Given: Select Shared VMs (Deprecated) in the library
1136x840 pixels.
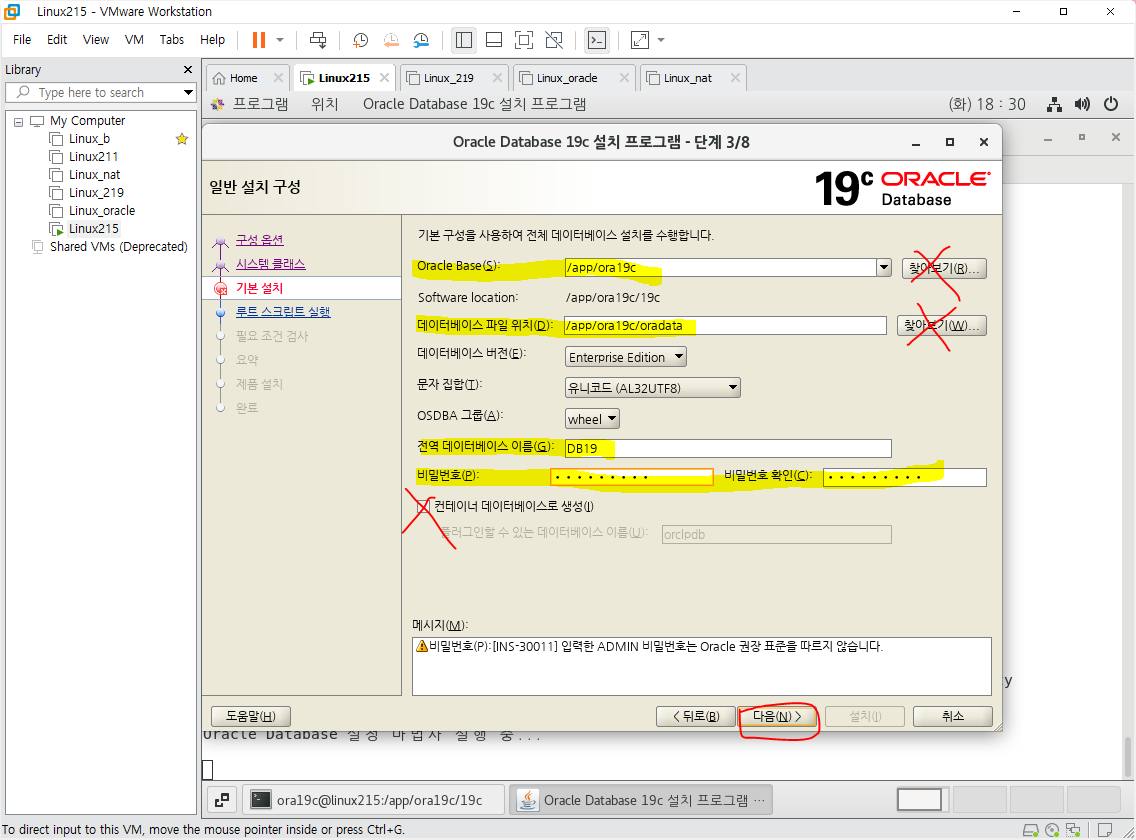Looking at the screenshot, I should [x=118, y=247].
